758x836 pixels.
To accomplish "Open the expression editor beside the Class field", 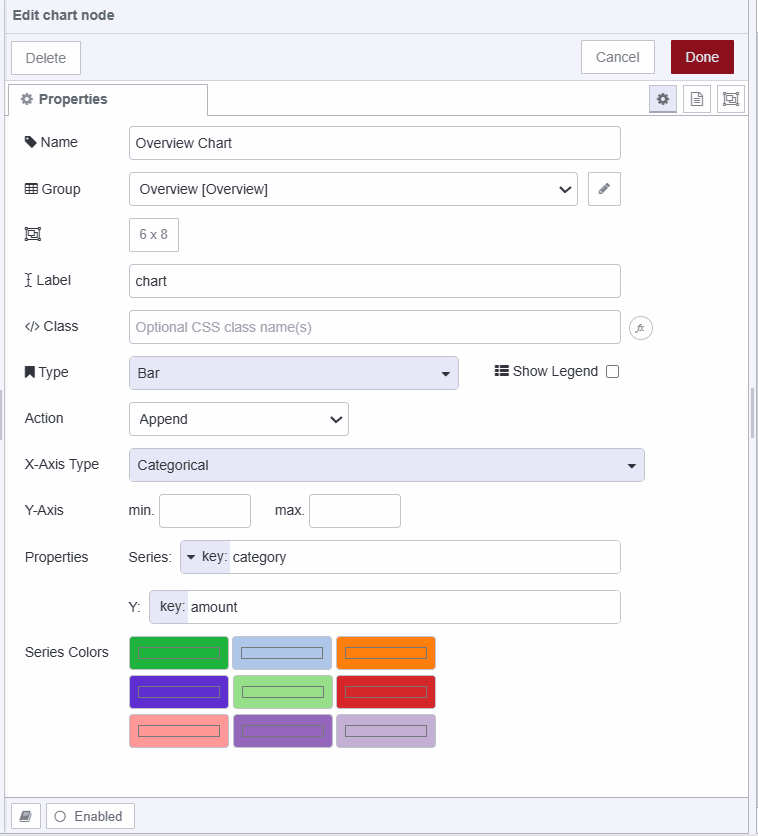I will pos(641,327).
